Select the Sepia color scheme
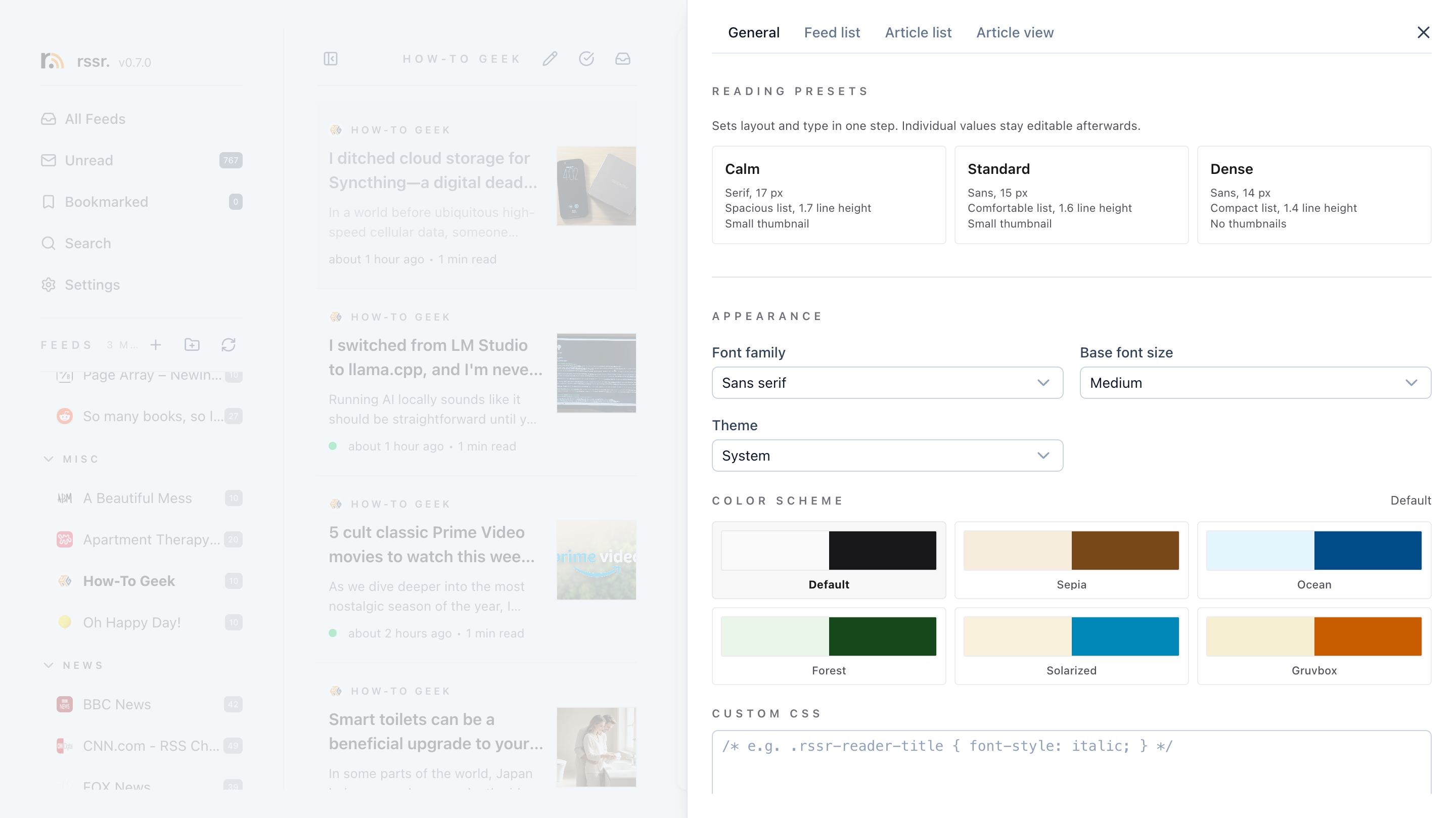The width and height of the screenshot is (1456, 818). coord(1071,560)
